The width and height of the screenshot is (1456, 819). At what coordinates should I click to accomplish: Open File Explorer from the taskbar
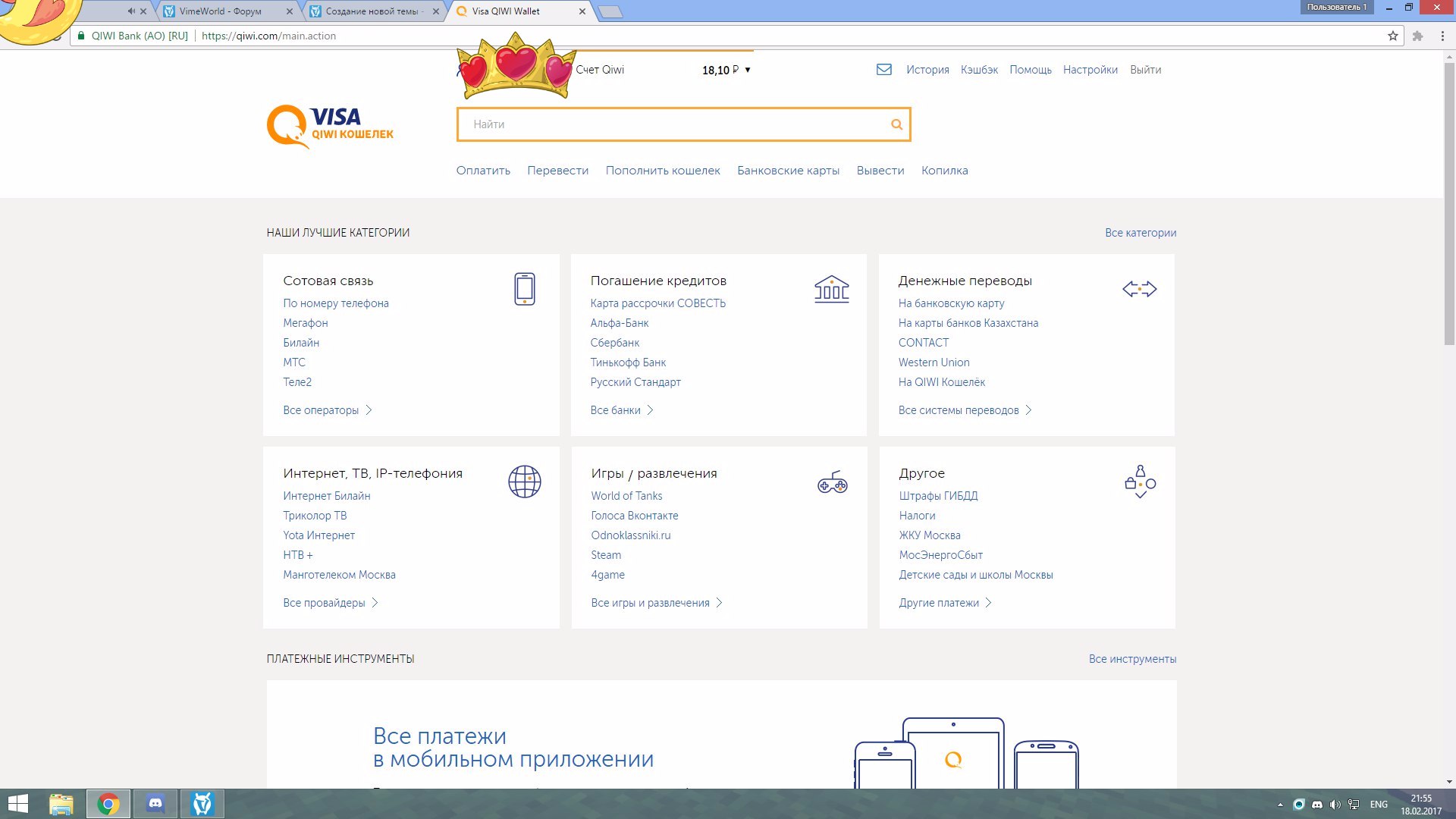pyautogui.click(x=61, y=804)
